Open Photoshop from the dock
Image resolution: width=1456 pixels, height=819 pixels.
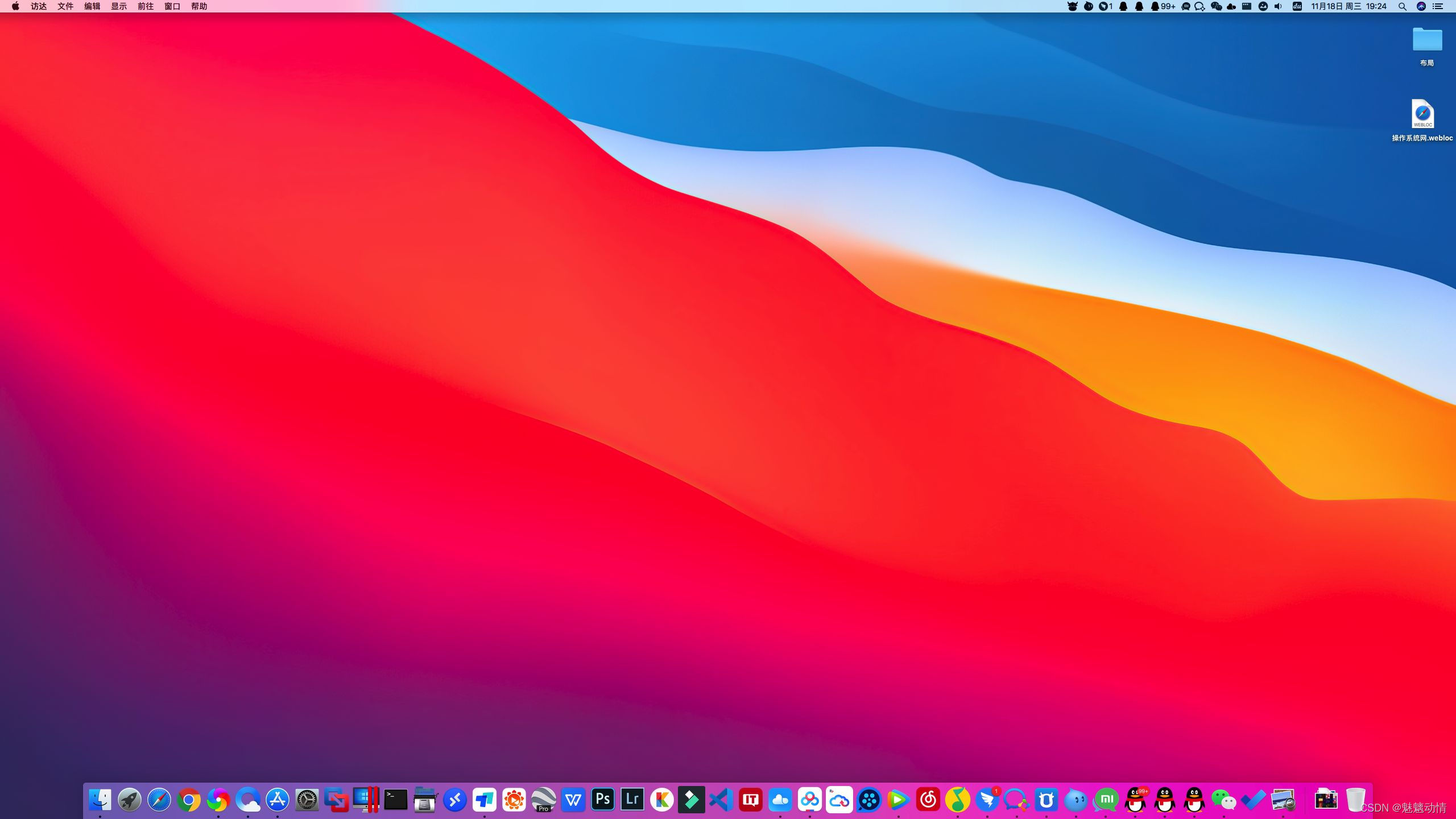[x=602, y=800]
